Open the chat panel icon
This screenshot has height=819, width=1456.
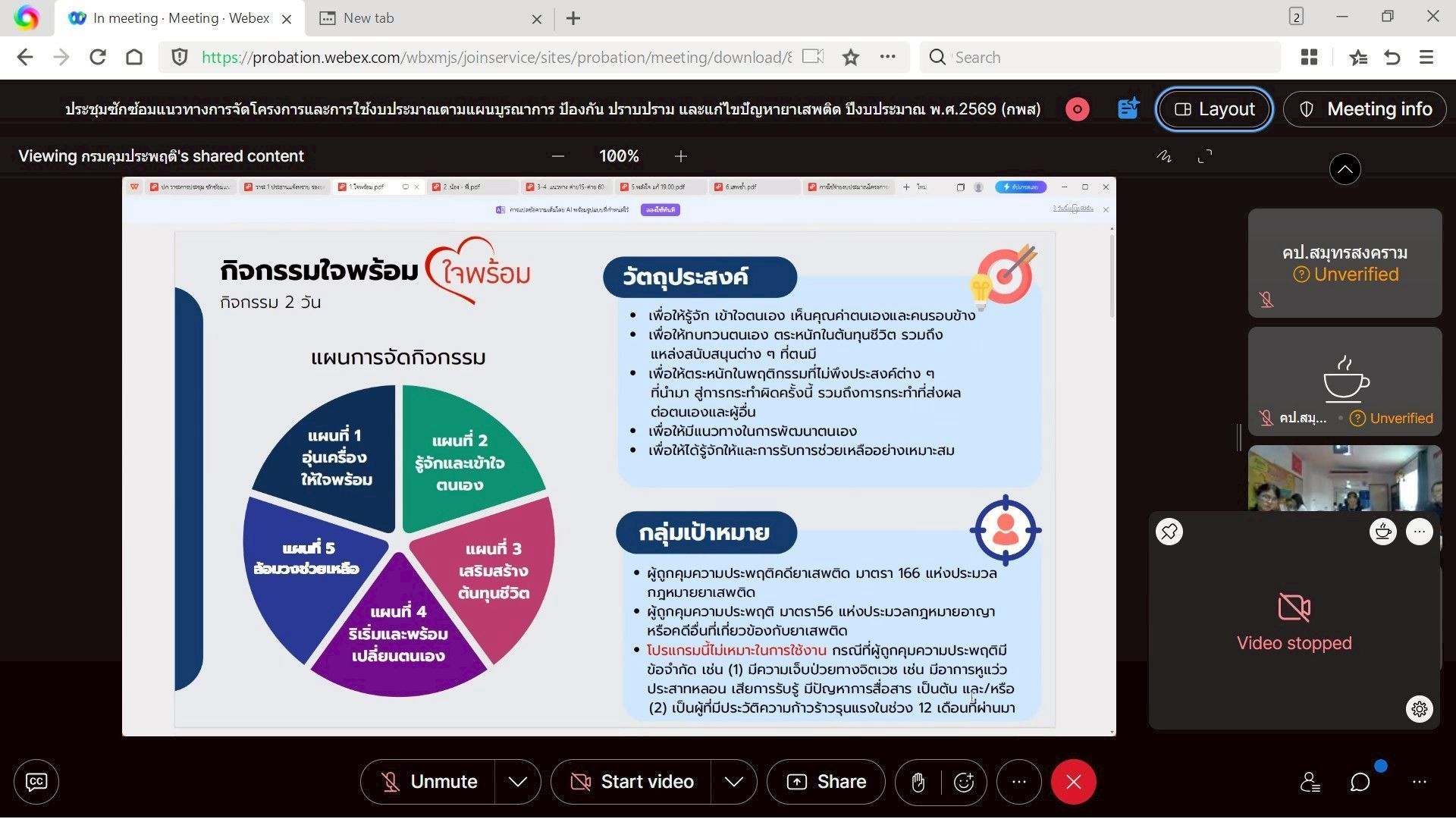point(1360,782)
